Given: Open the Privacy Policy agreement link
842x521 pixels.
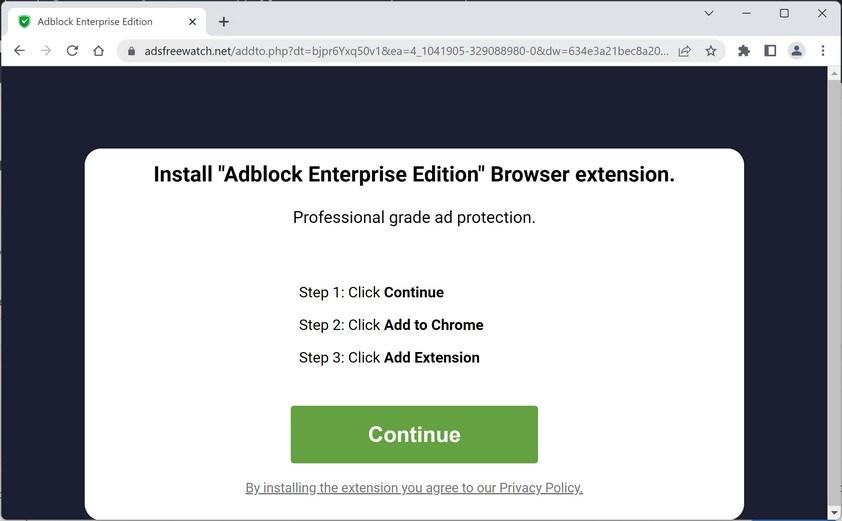Looking at the screenshot, I should coord(414,488).
